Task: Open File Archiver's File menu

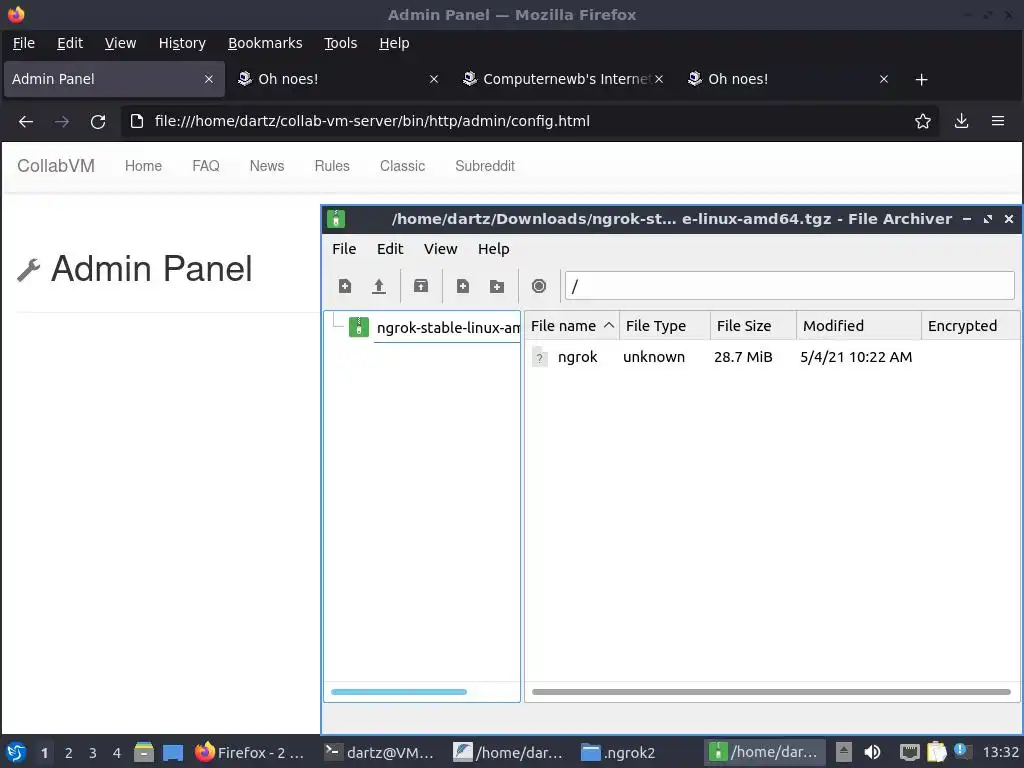Action: point(344,249)
